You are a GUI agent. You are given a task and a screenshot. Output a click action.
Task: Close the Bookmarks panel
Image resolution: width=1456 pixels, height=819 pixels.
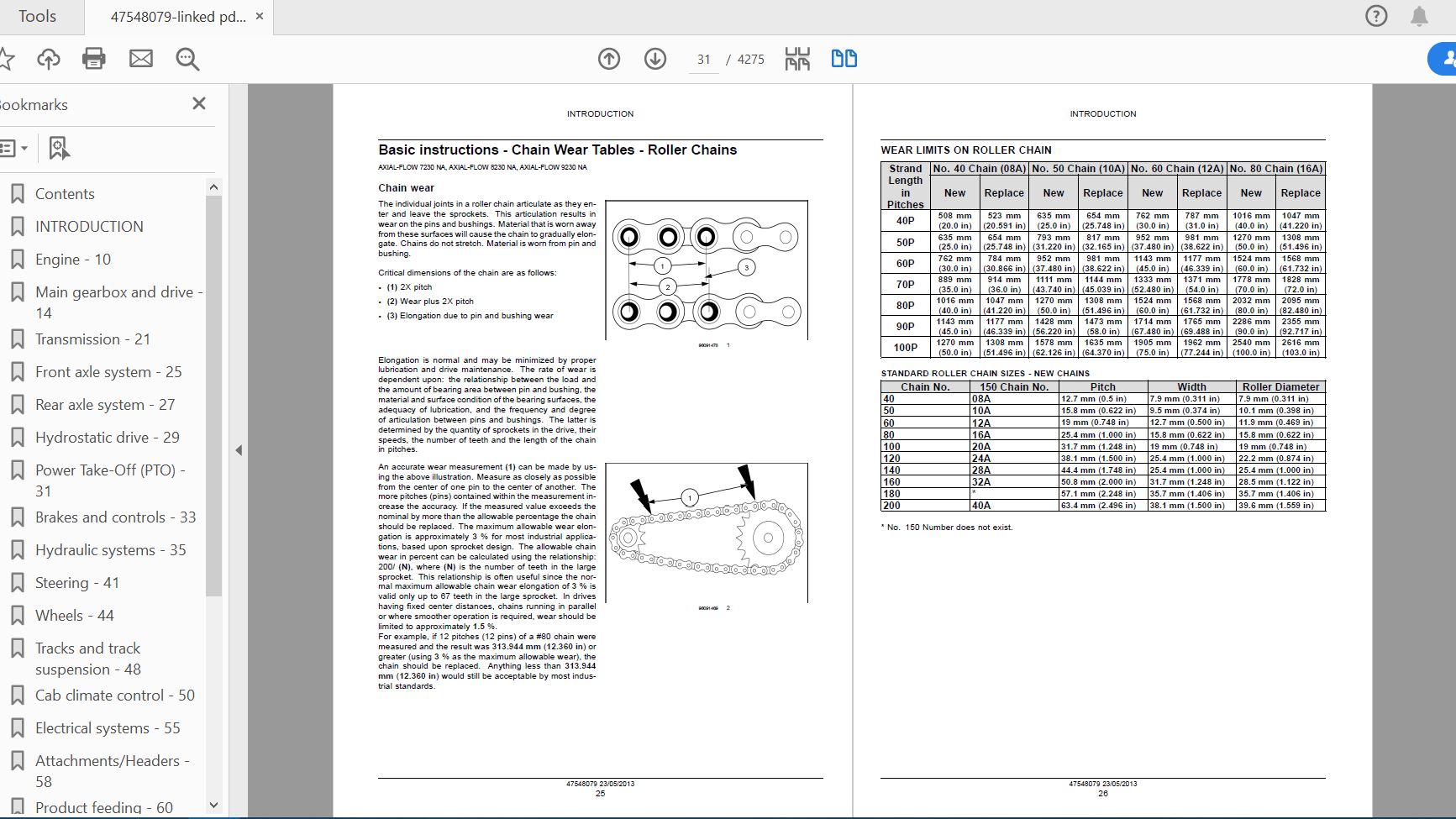click(199, 103)
